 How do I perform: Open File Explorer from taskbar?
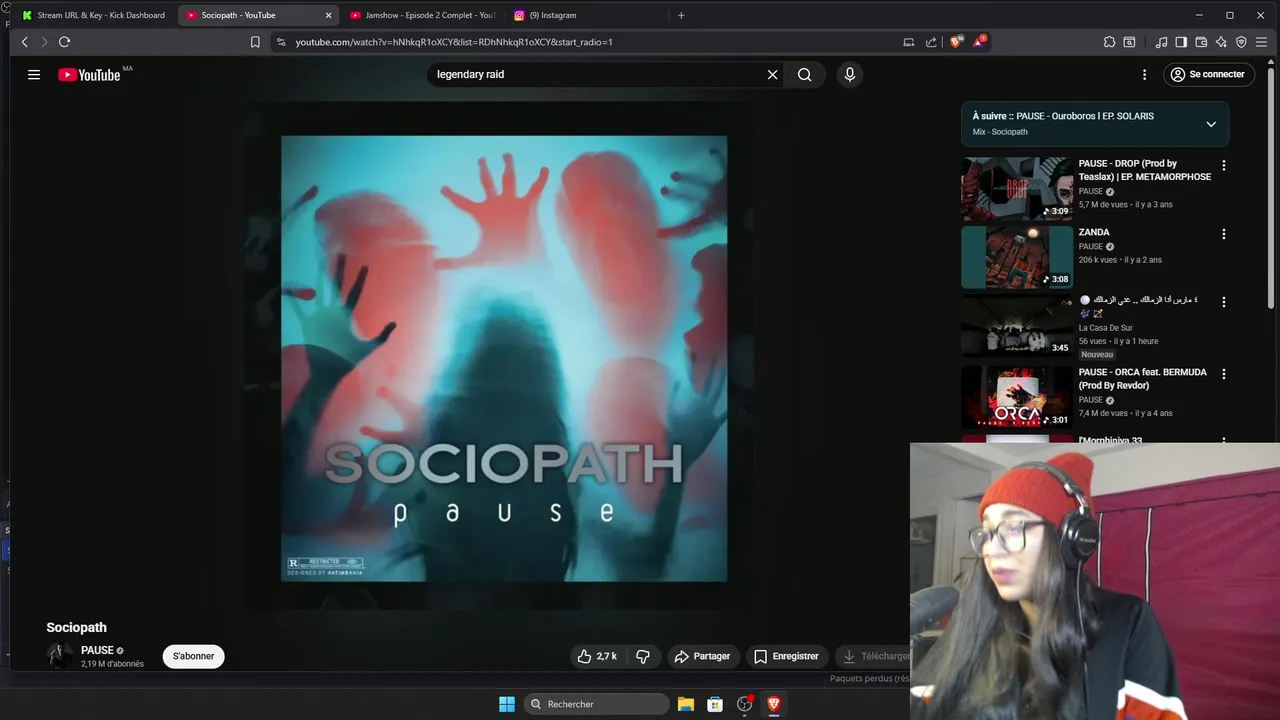coord(686,704)
